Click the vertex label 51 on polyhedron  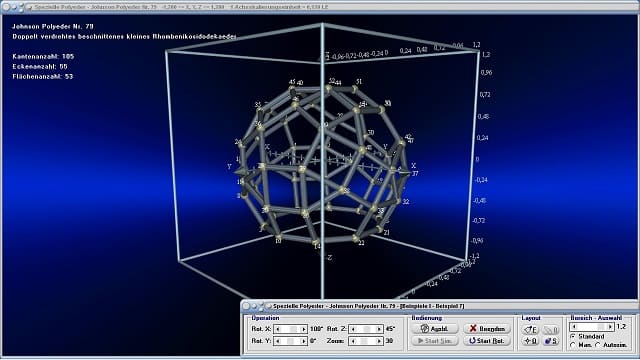tap(359, 82)
